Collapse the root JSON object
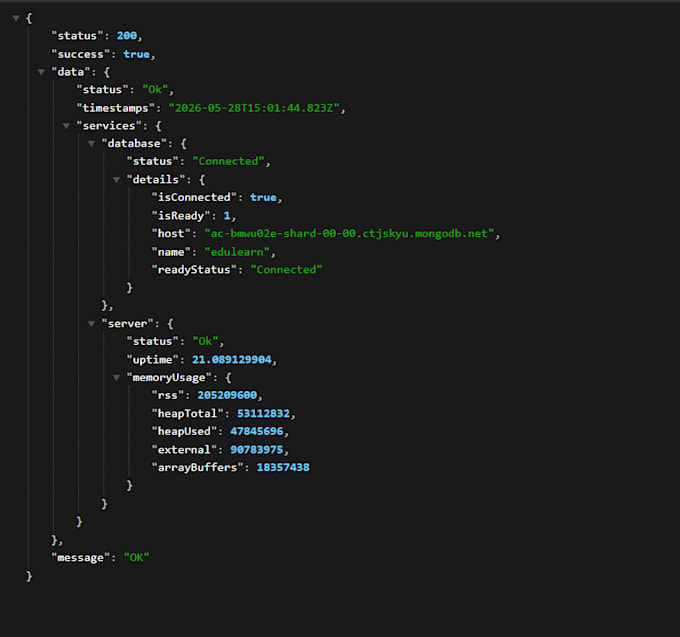This screenshot has height=637, width=680. [x=16, y=18]
